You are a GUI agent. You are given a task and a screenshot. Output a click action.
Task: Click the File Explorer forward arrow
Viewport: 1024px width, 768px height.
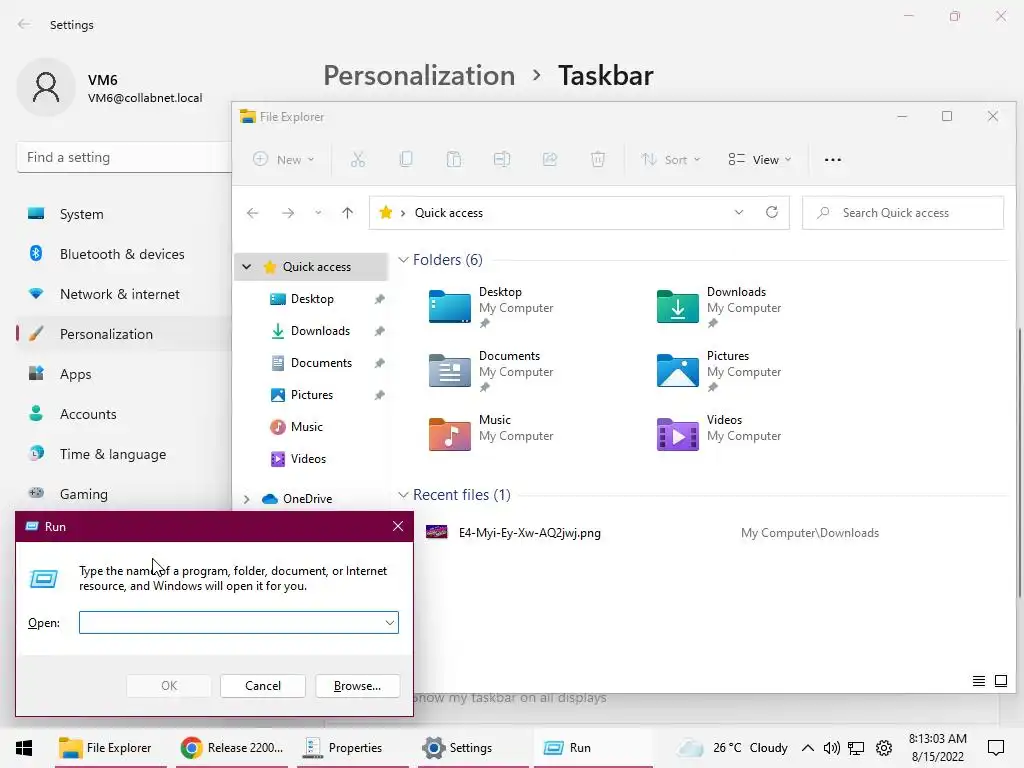[x=288, y=213]
